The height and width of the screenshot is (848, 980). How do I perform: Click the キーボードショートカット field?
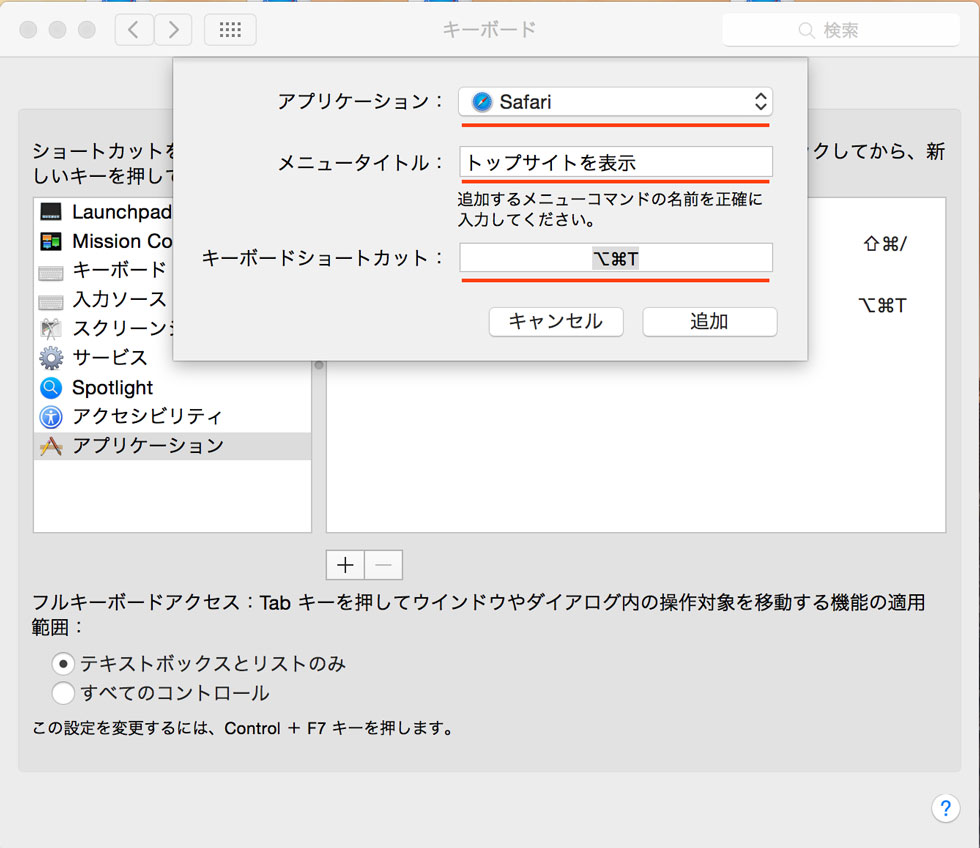tap(615, 259)
